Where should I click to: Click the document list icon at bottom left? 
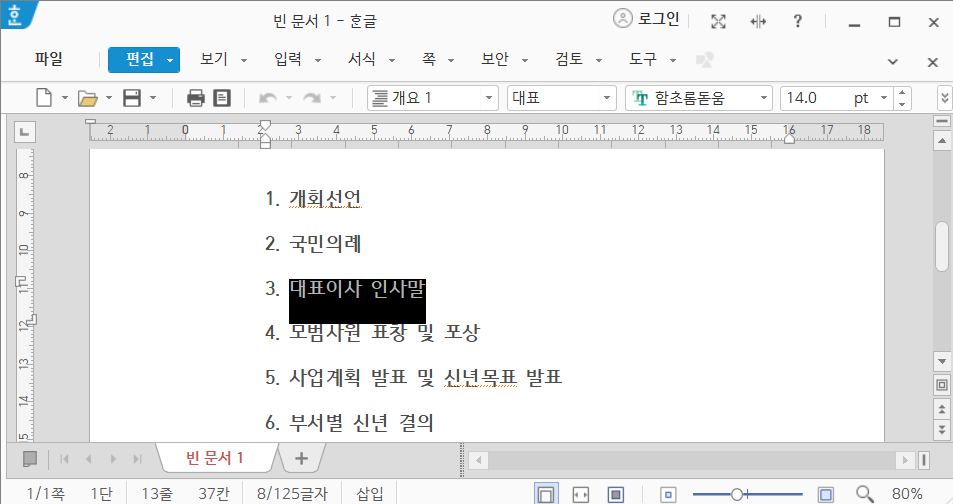click(x=29, y=459)
